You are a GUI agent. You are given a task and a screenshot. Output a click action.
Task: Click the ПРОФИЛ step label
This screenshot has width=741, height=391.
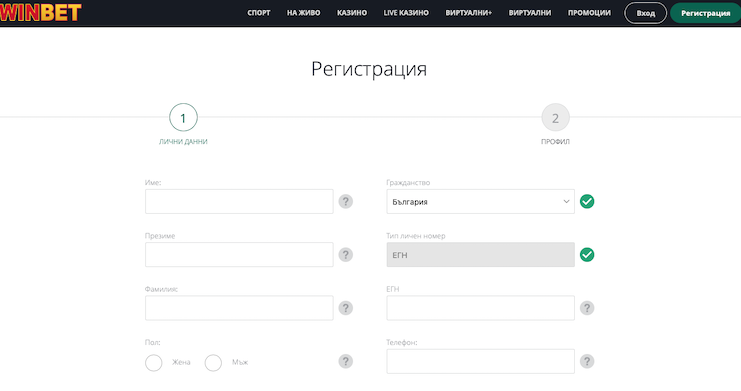(555, 141)
